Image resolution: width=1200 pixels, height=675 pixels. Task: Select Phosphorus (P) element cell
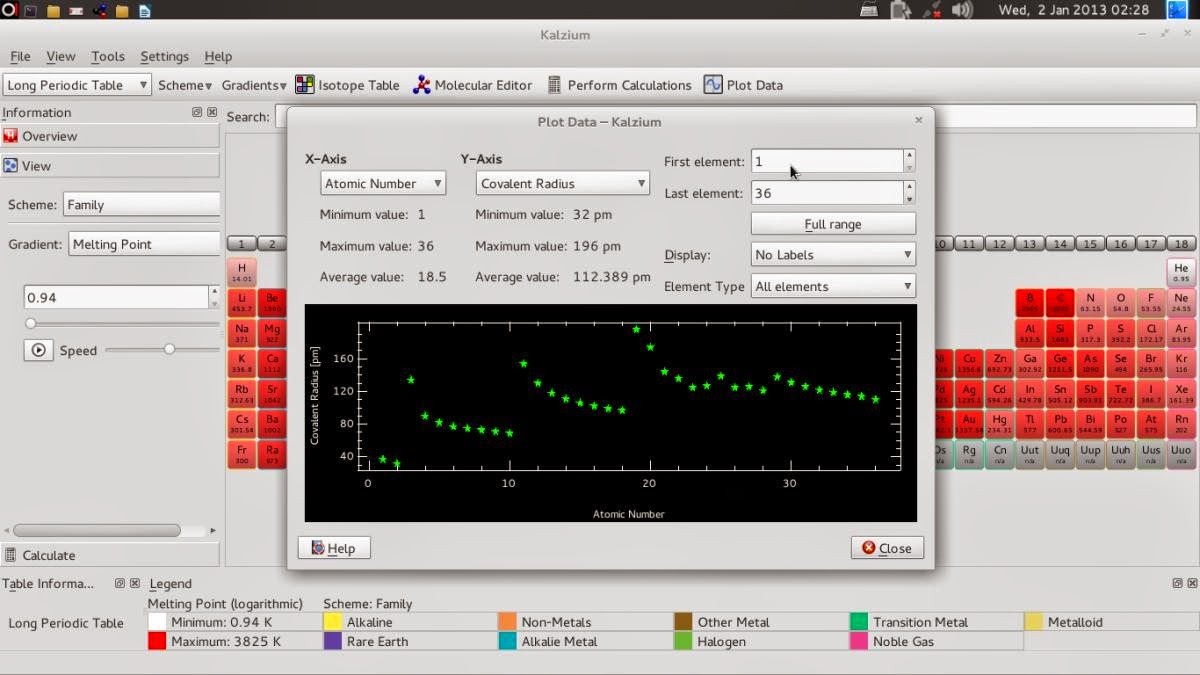(1091, 333)
